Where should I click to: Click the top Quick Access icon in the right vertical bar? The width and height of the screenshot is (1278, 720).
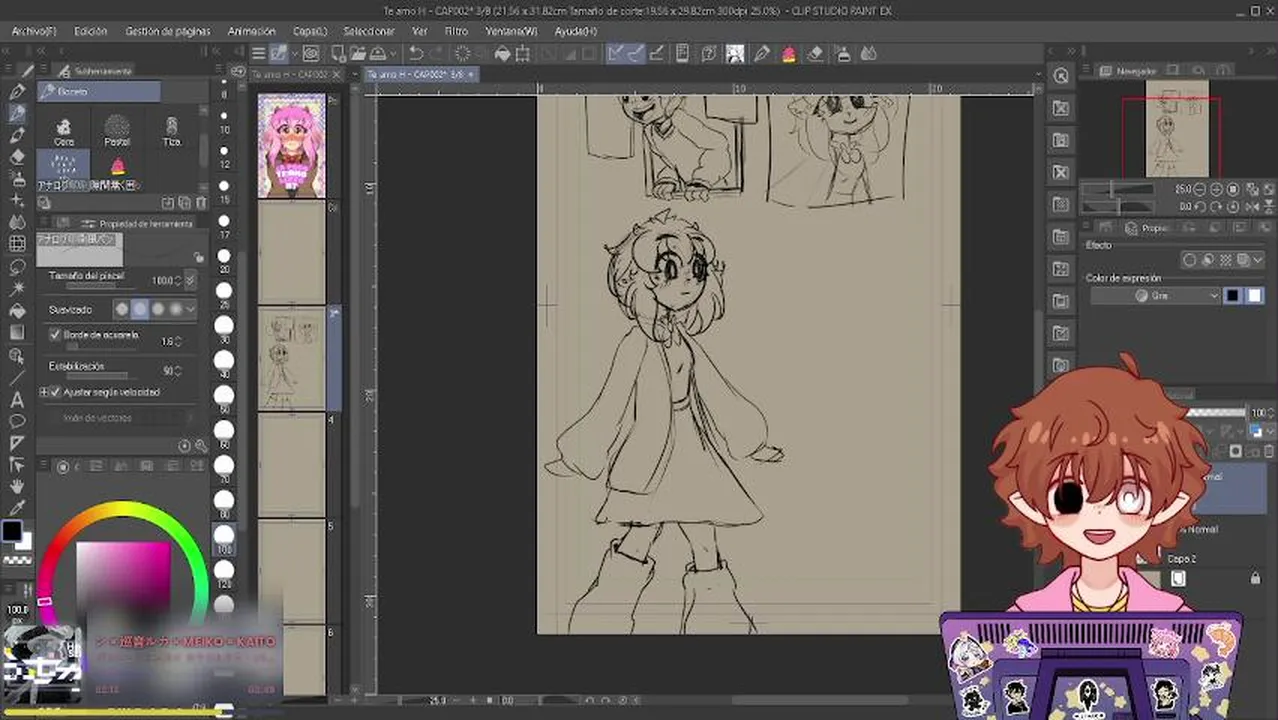point(1061,76)
